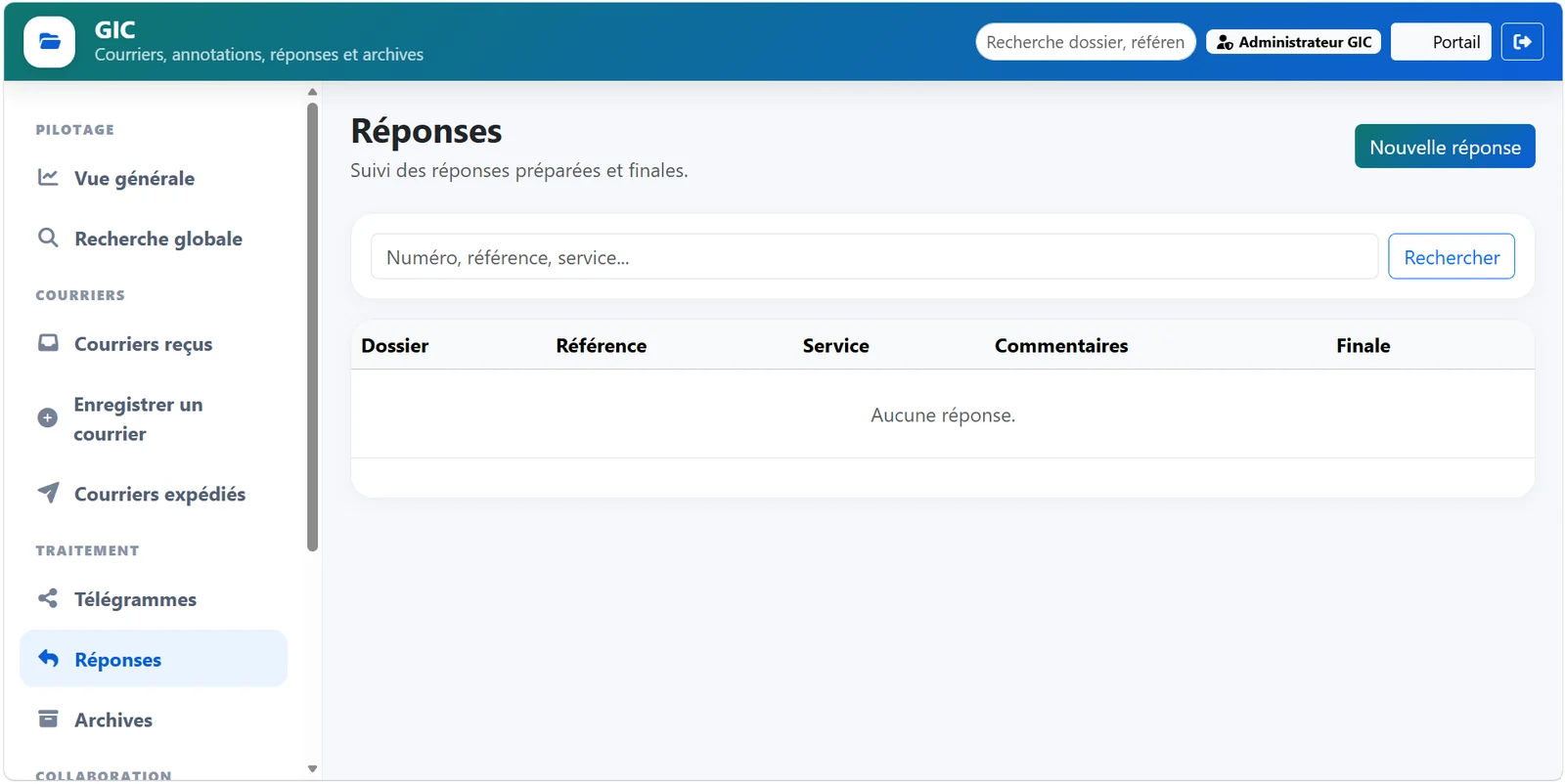The image size is (1565, 784).
Task: Click the GIC title text in header
Action: click(x=114, y=29)
